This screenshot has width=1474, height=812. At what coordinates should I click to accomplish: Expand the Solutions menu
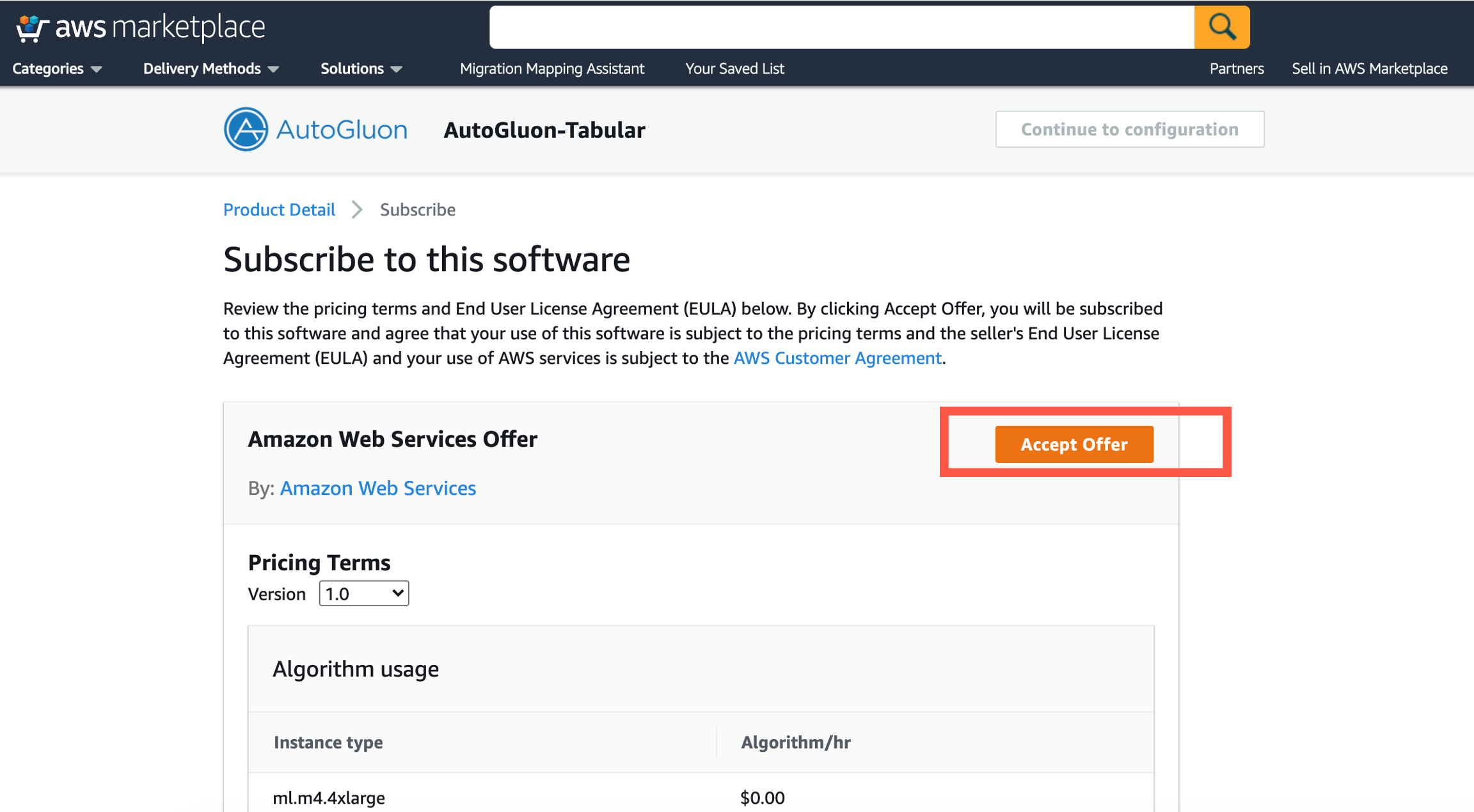(x=361, y=69)
